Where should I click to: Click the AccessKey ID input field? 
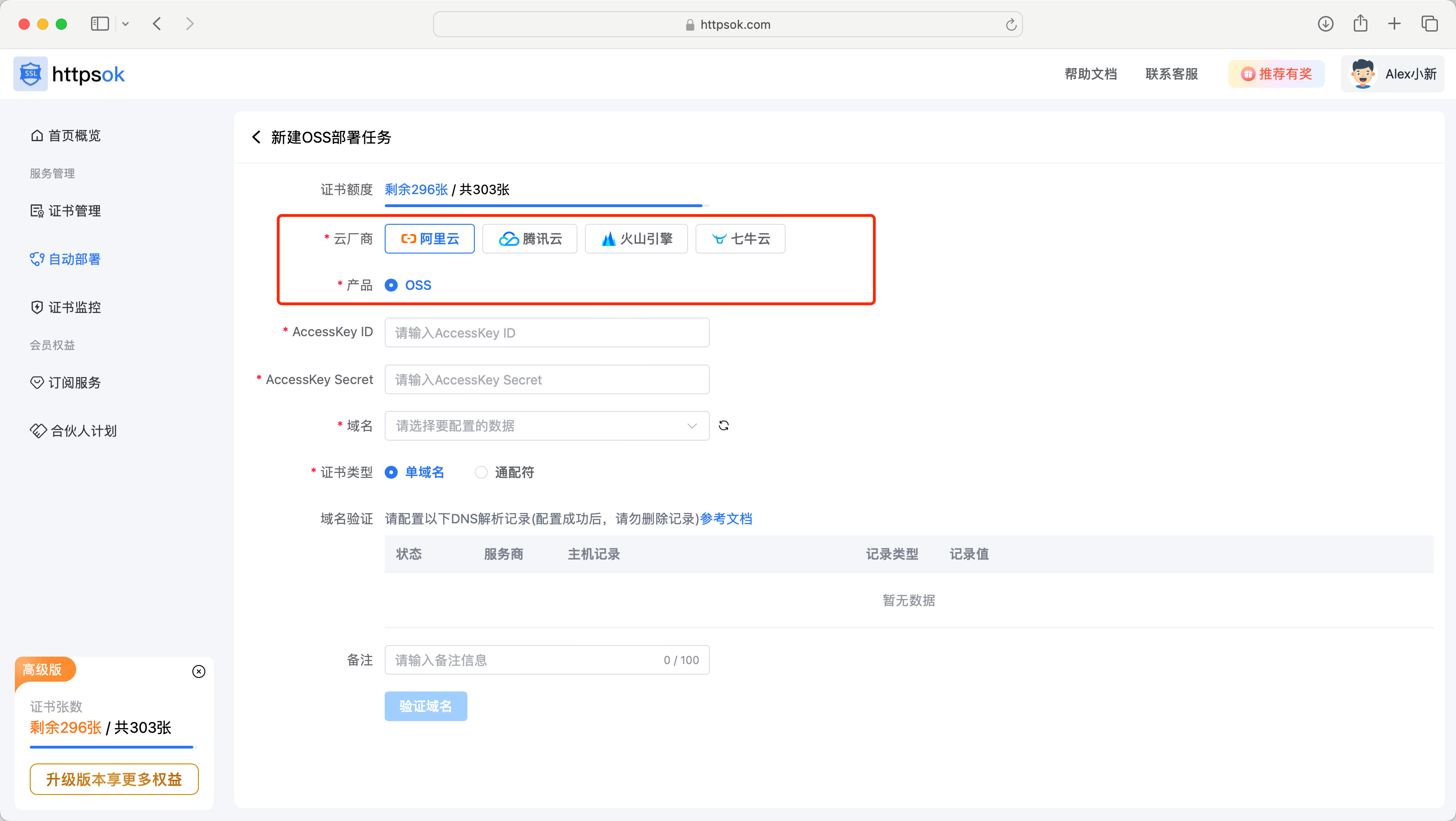pos(546,332)
